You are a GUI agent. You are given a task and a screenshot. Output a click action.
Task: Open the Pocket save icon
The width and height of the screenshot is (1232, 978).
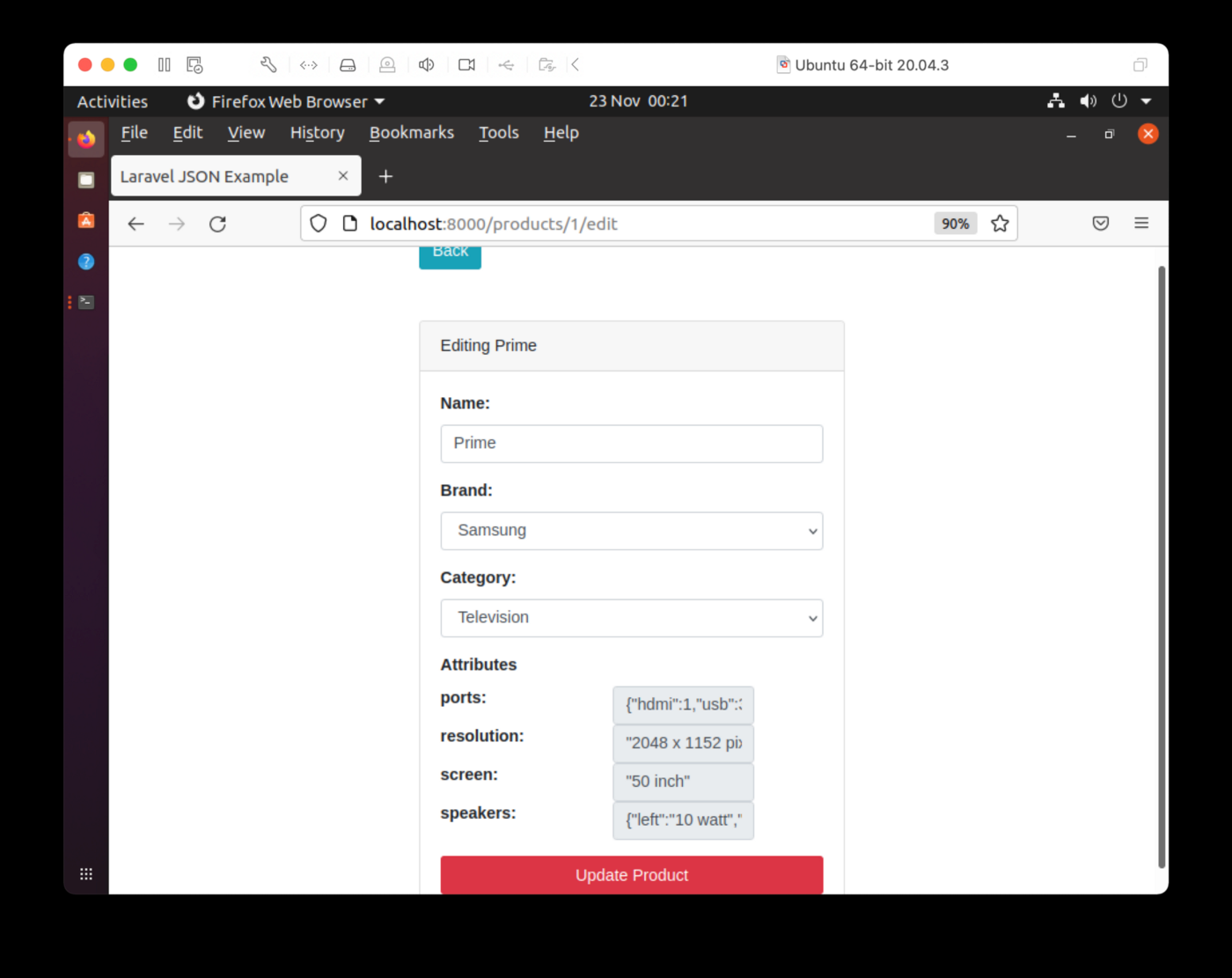tap(1101, 224)
